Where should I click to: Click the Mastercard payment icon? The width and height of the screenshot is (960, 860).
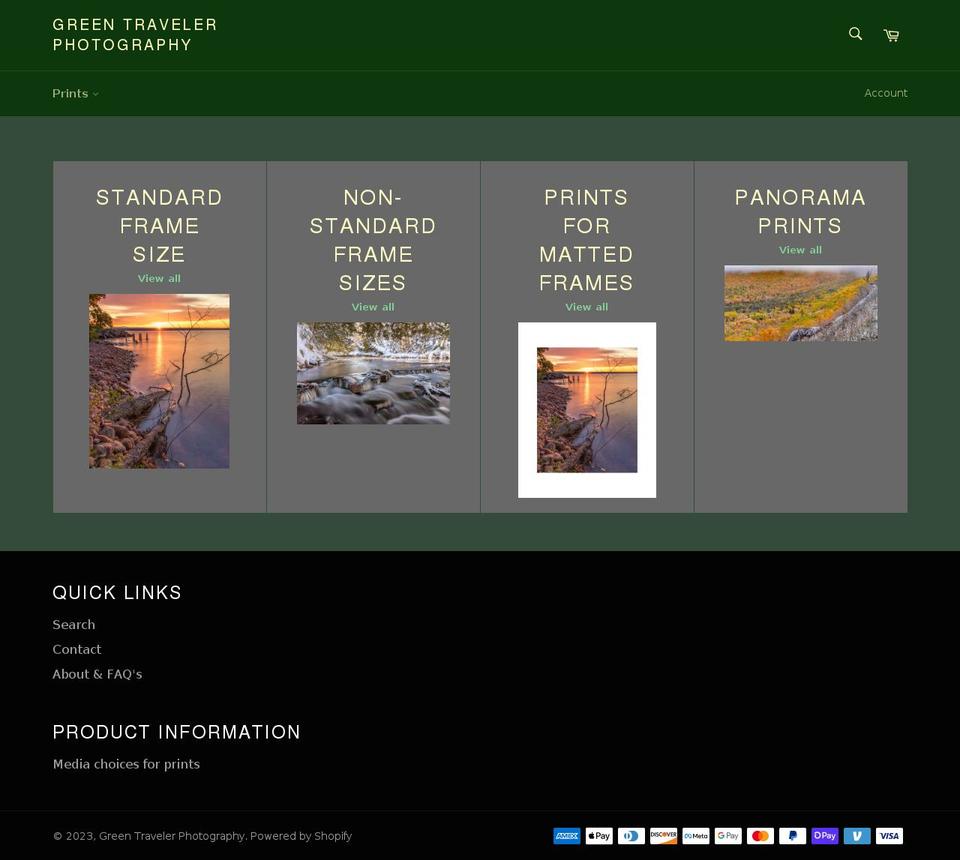point(760,835)
